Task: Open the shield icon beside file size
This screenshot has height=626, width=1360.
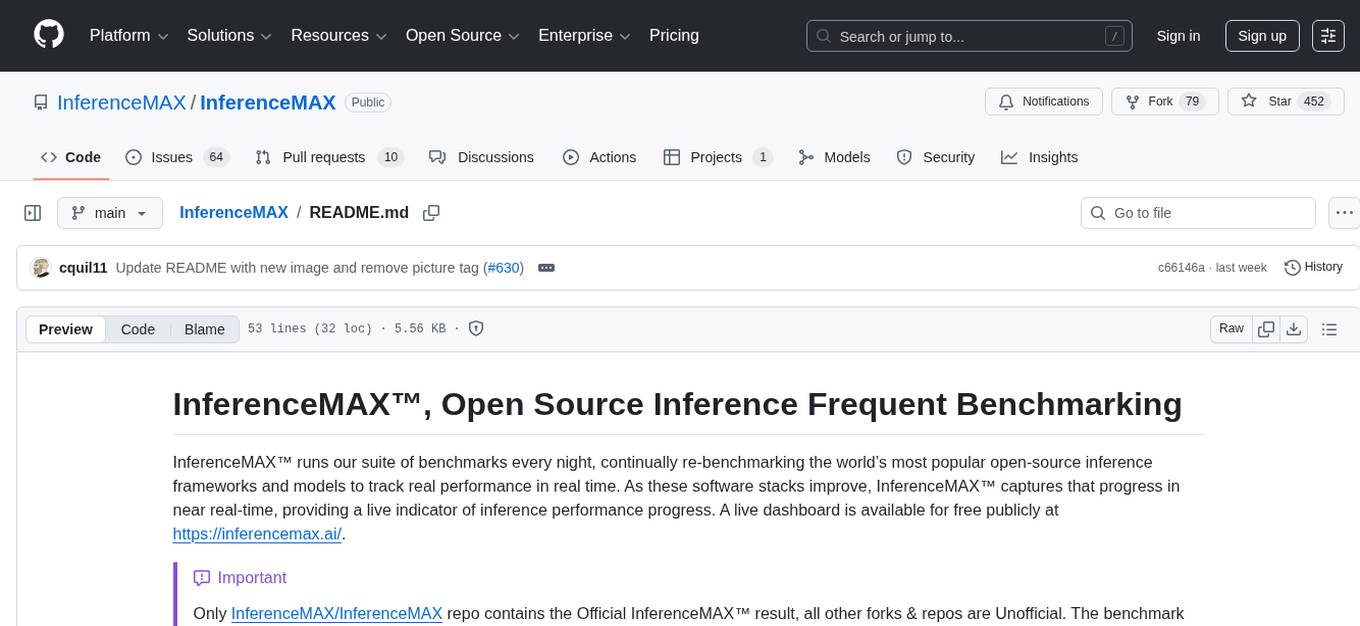Action: point(476,329)
